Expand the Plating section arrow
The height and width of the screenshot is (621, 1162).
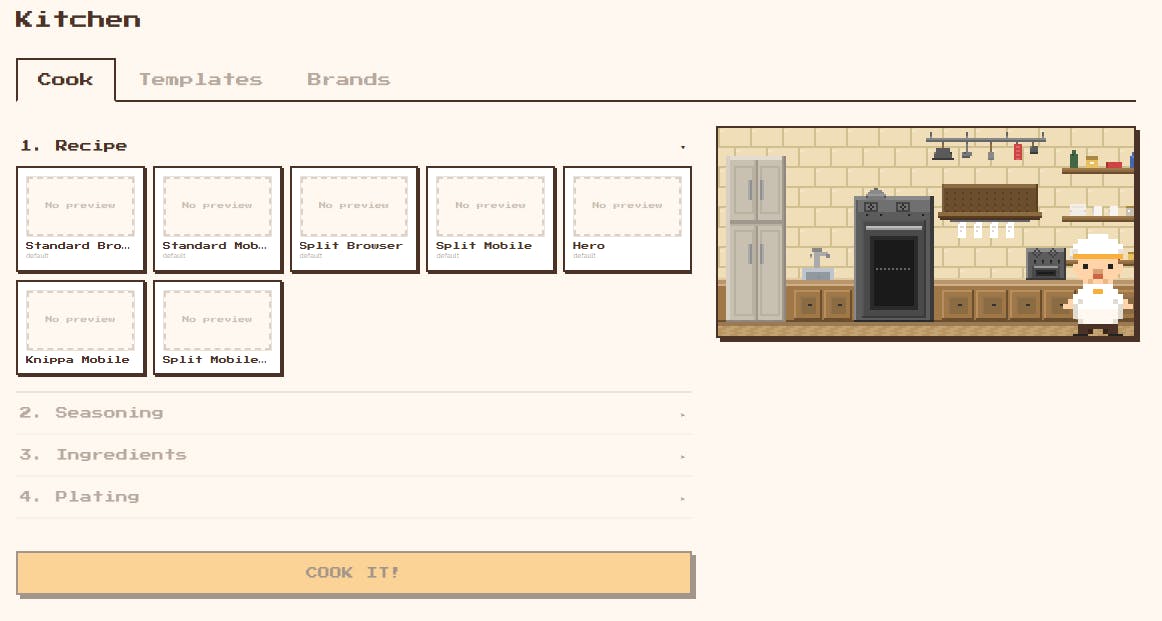(x=683, y=499)
